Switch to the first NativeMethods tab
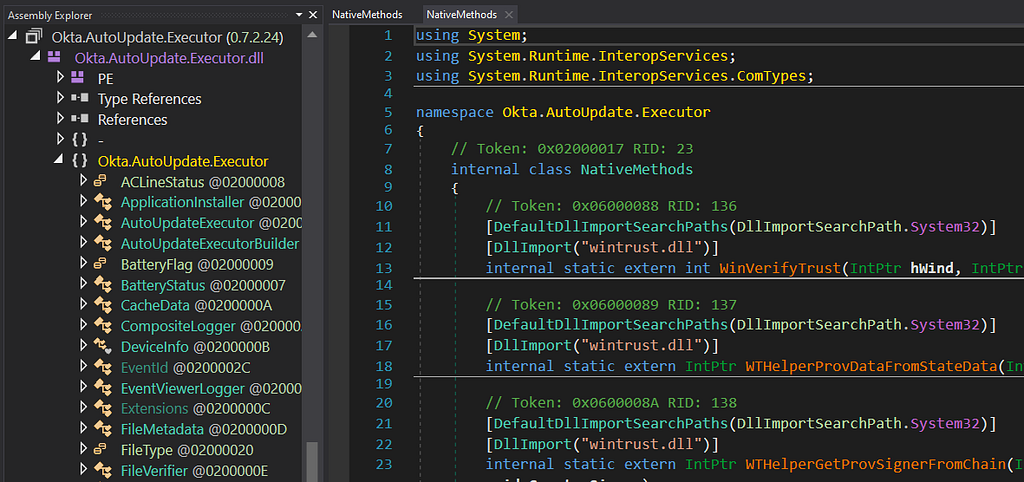The width and height of the screenshot is (1024, 482). [x=367, y=14]
